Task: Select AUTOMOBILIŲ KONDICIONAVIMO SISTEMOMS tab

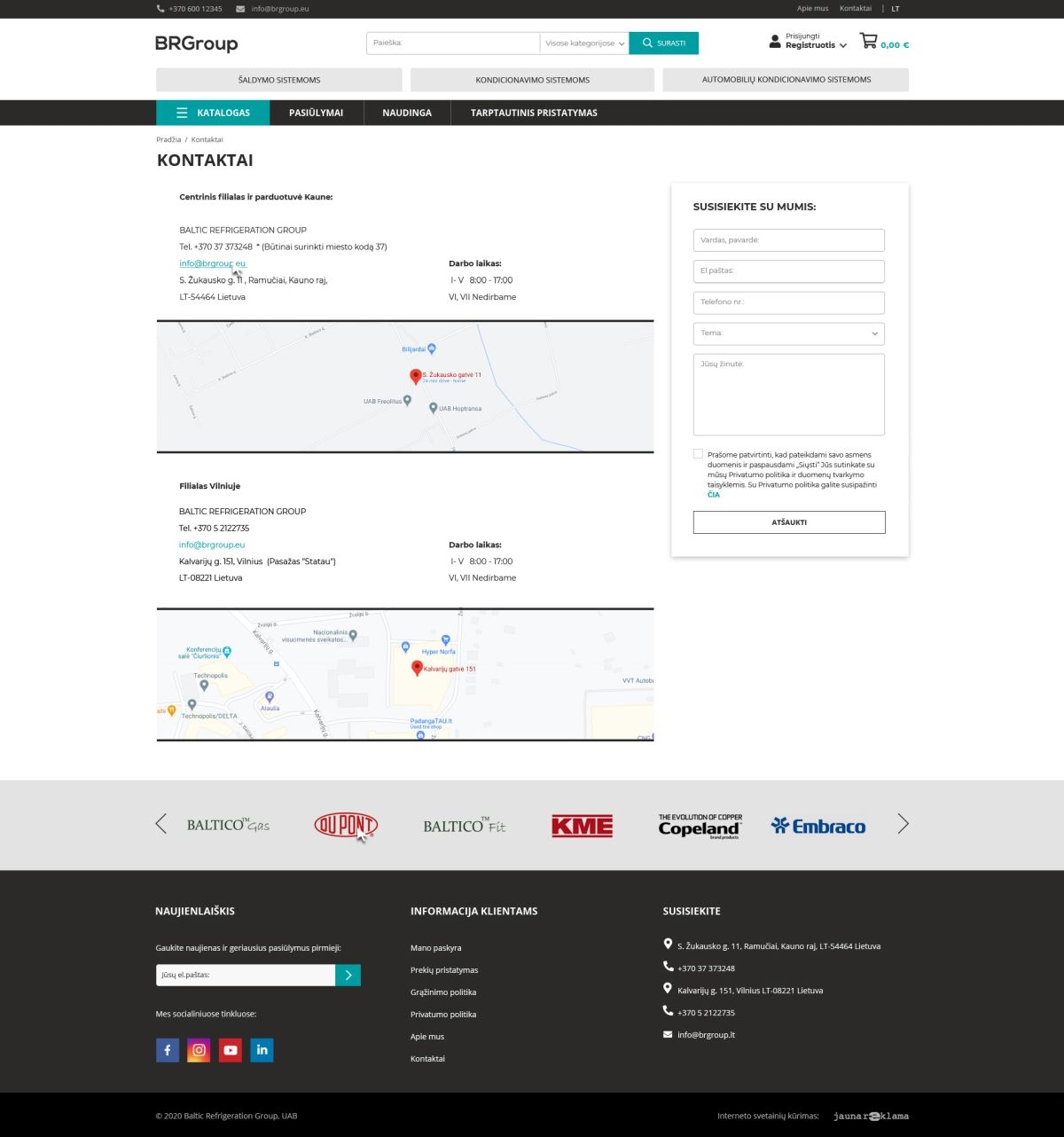Action: [786, 80]
